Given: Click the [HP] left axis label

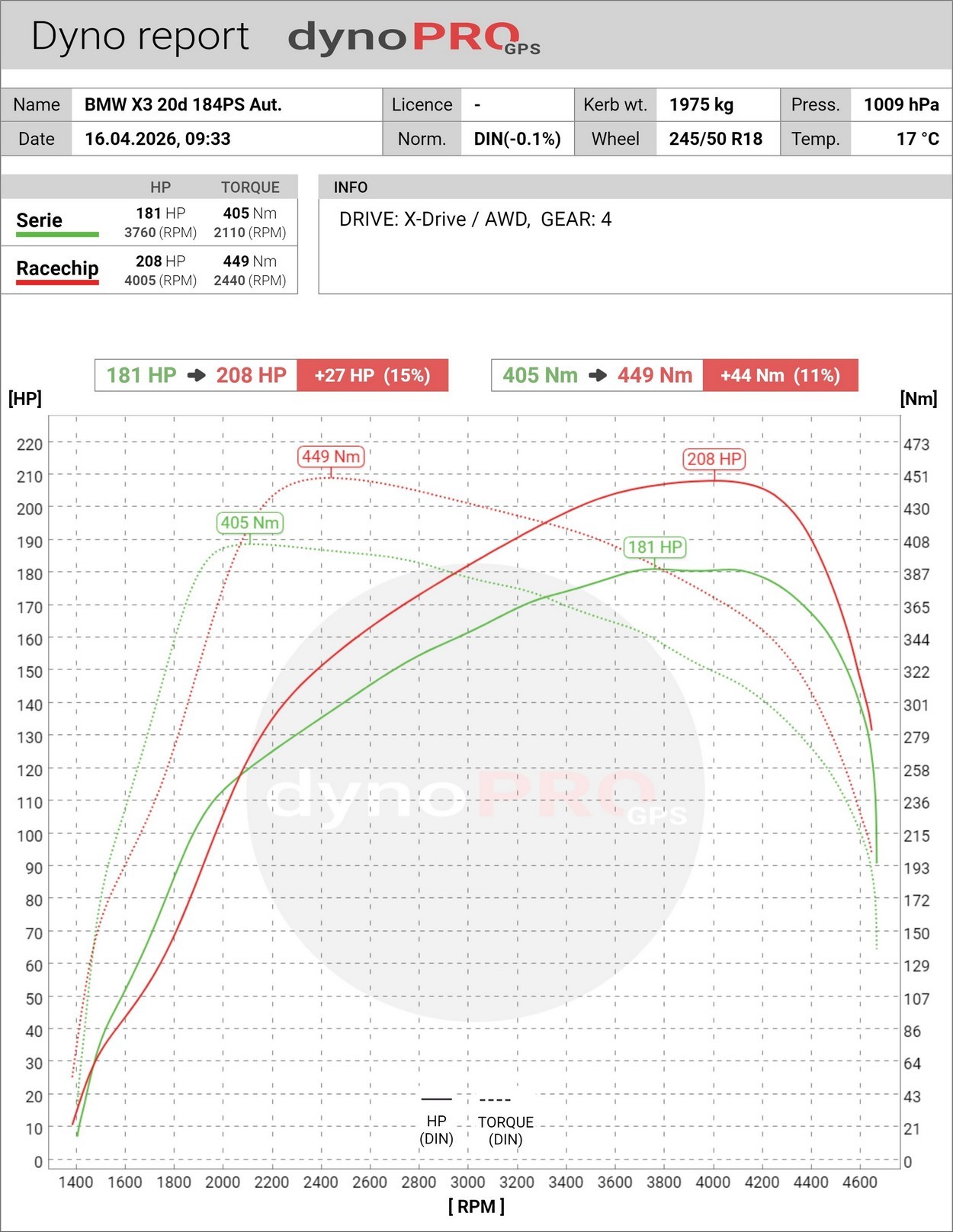Looking at the screenshot, I should coord(25,399).
